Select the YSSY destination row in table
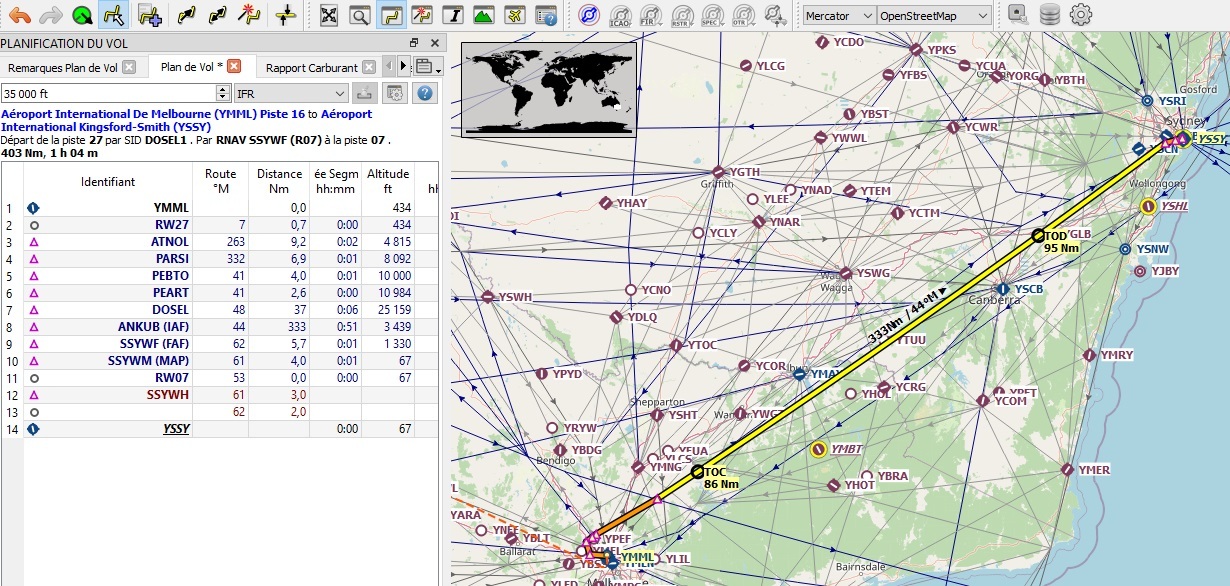 point(176,429)
